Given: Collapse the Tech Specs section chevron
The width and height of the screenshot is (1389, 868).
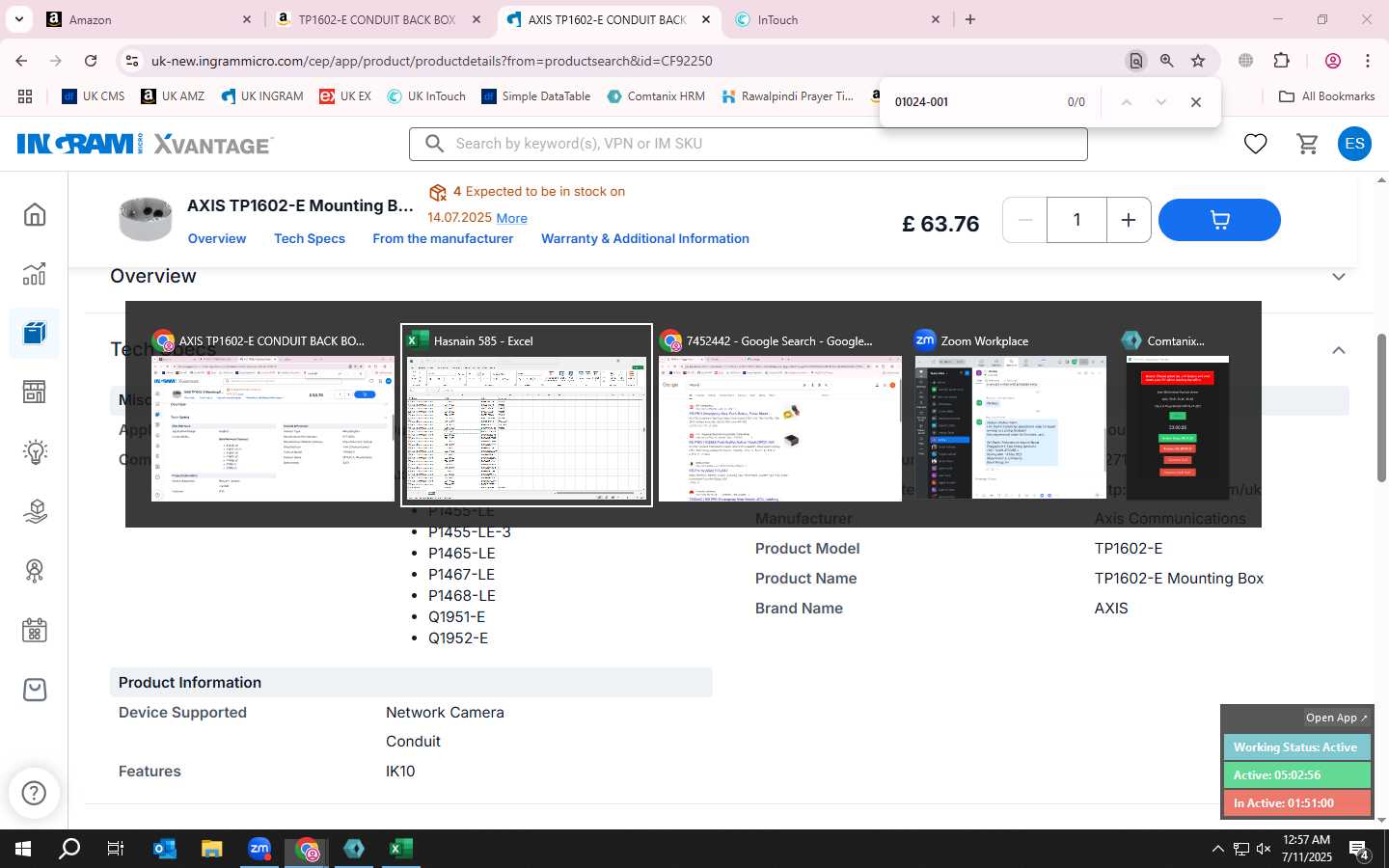Looking at the screenshot, I should tap(1339, 350).
